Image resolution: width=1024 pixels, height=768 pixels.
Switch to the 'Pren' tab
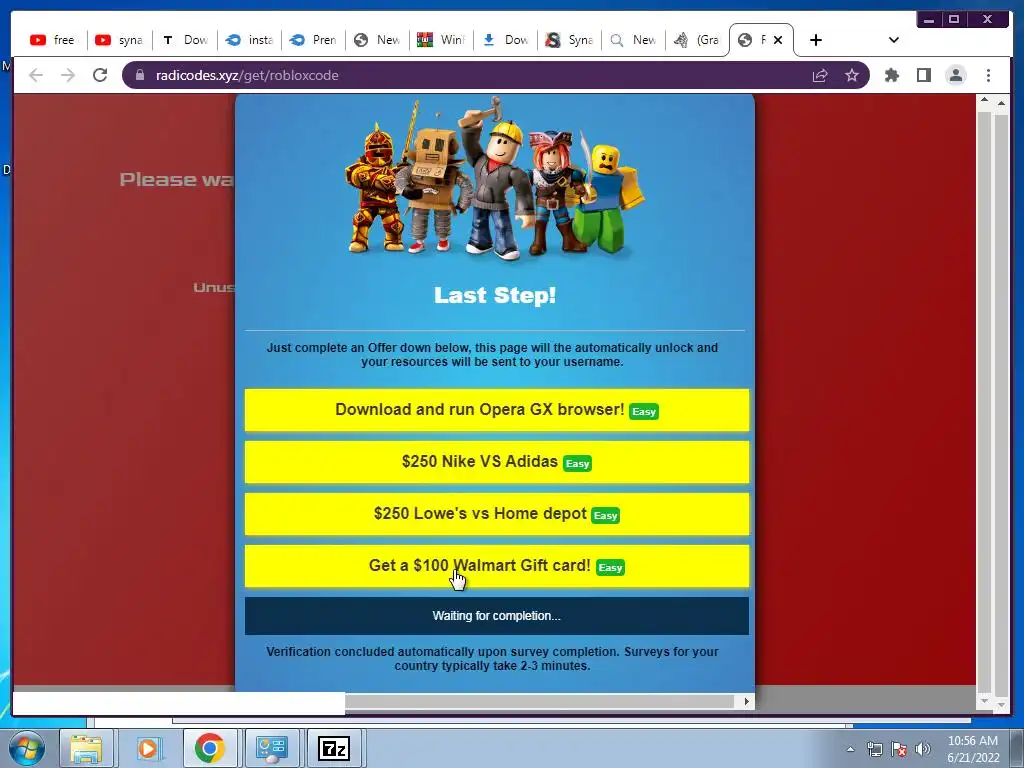(313, 40)
